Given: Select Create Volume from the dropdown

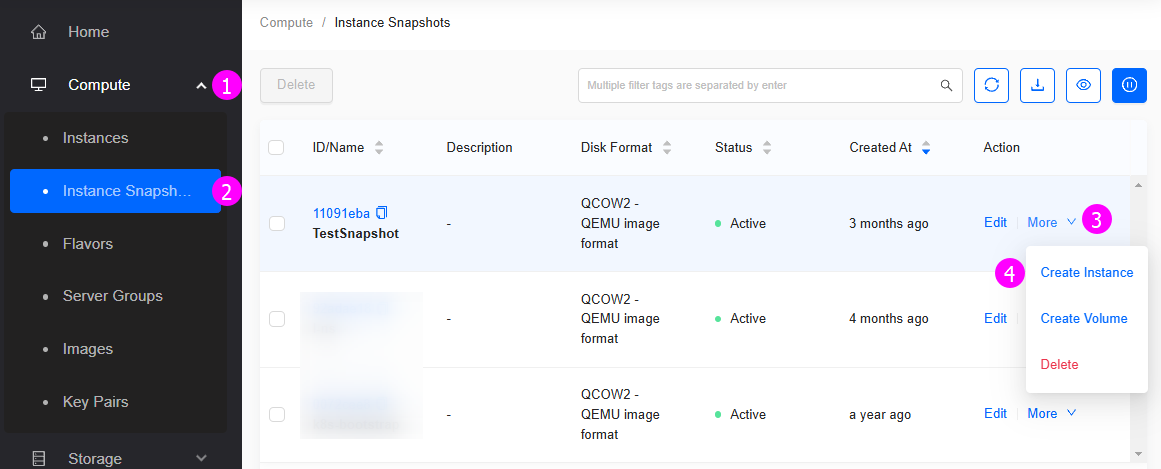Looking at the screenshot, I should pyautogui.click(x=1084, y=319).
